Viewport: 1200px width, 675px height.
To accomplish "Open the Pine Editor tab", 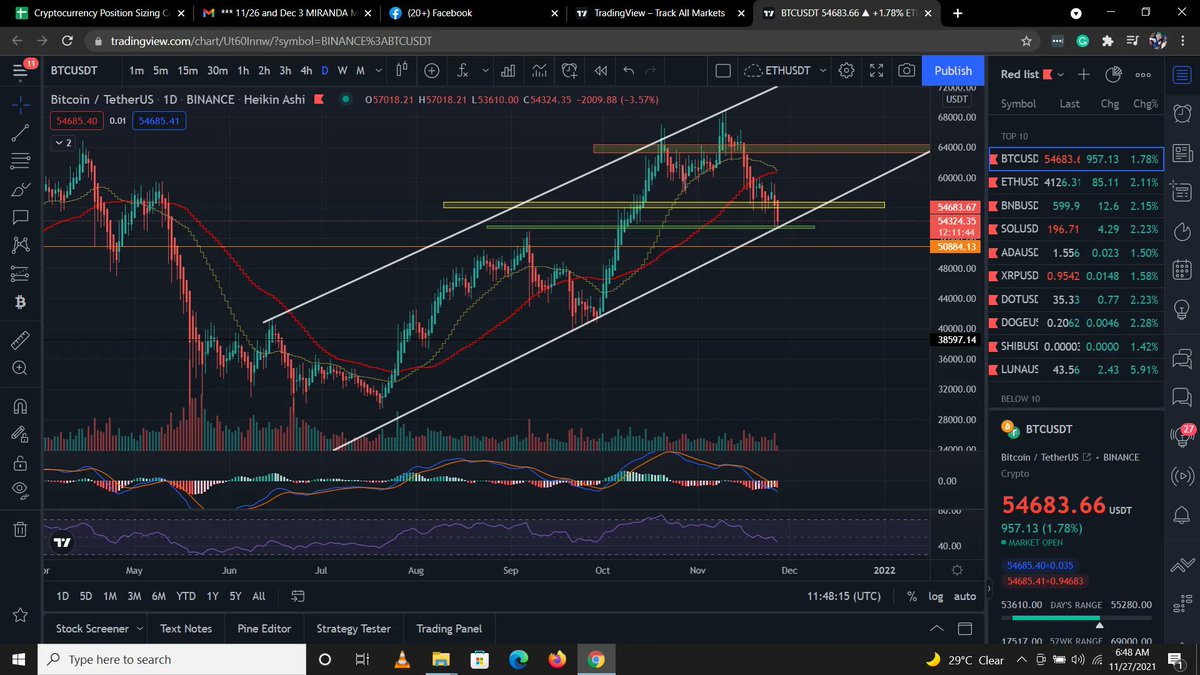I will pyautogui.click(x=264, y=628).
